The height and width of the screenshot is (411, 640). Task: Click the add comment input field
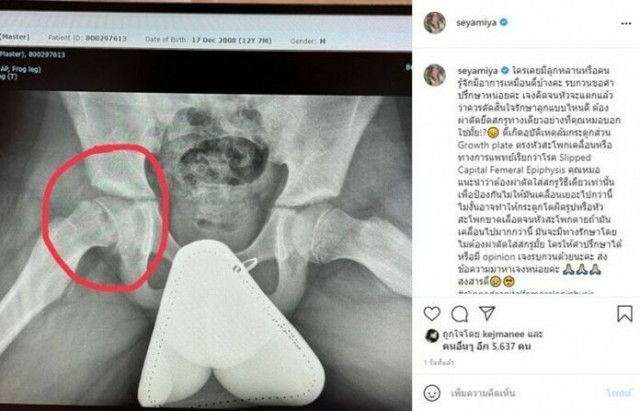(x=522, y=393)
